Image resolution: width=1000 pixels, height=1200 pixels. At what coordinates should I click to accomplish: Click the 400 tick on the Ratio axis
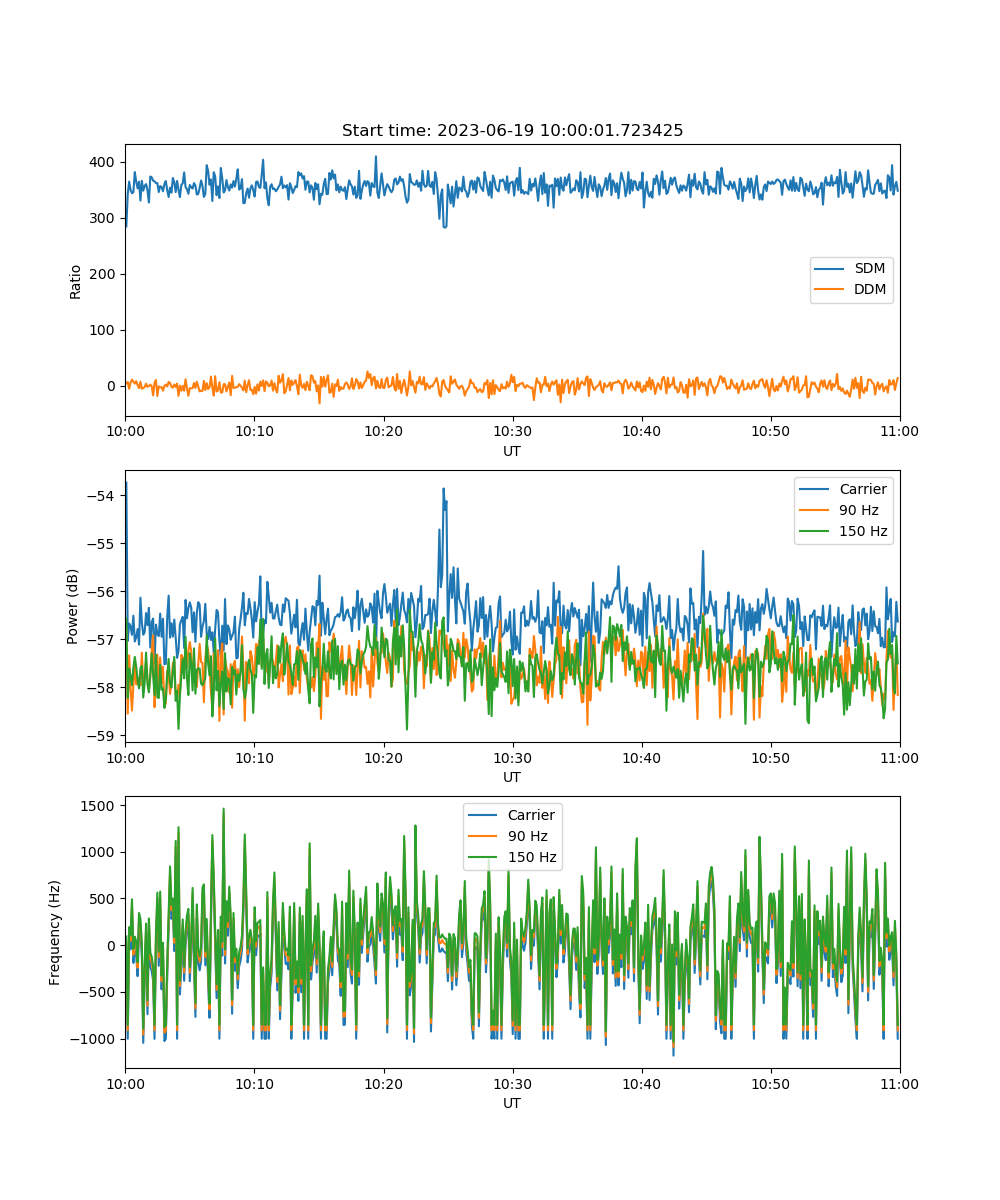click(x=102, y=162)
